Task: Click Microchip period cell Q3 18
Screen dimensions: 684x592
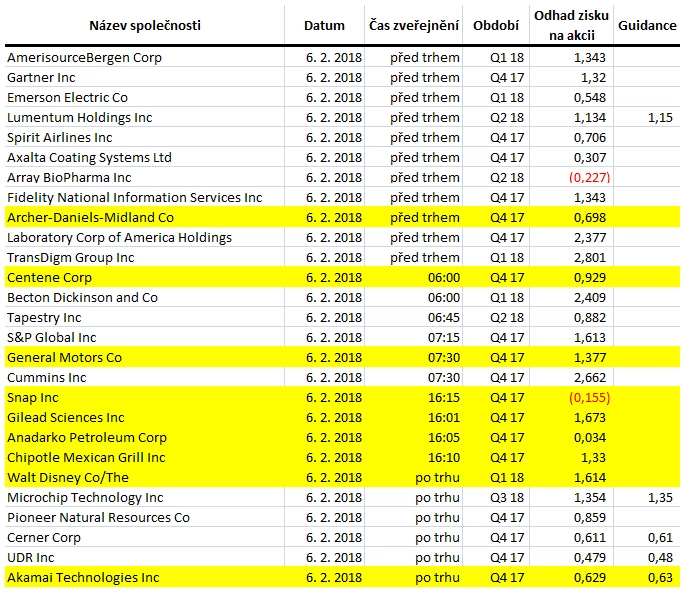Action: tap(507, 498)
